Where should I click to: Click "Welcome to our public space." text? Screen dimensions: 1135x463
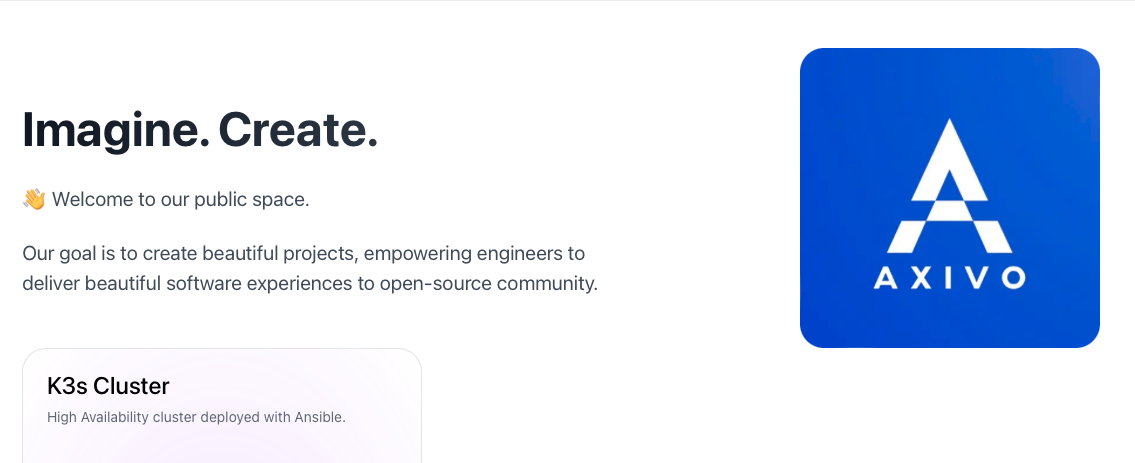tap(181, 199)
